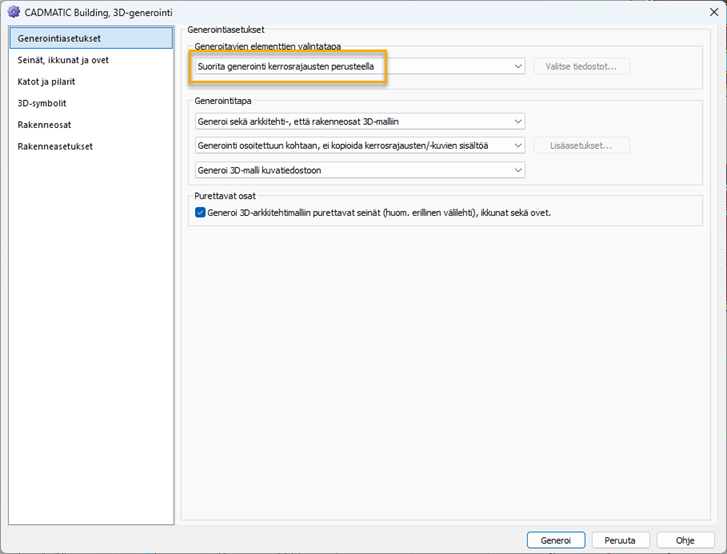Switch to Katot ja pilarit settings
The image size is (727, 554).
click(46, 81)
